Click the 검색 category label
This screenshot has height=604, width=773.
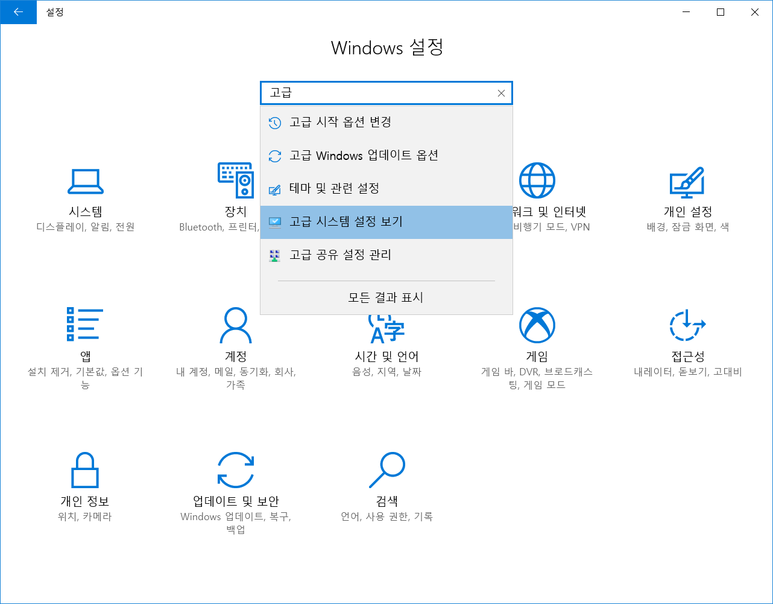click(387, 501)
